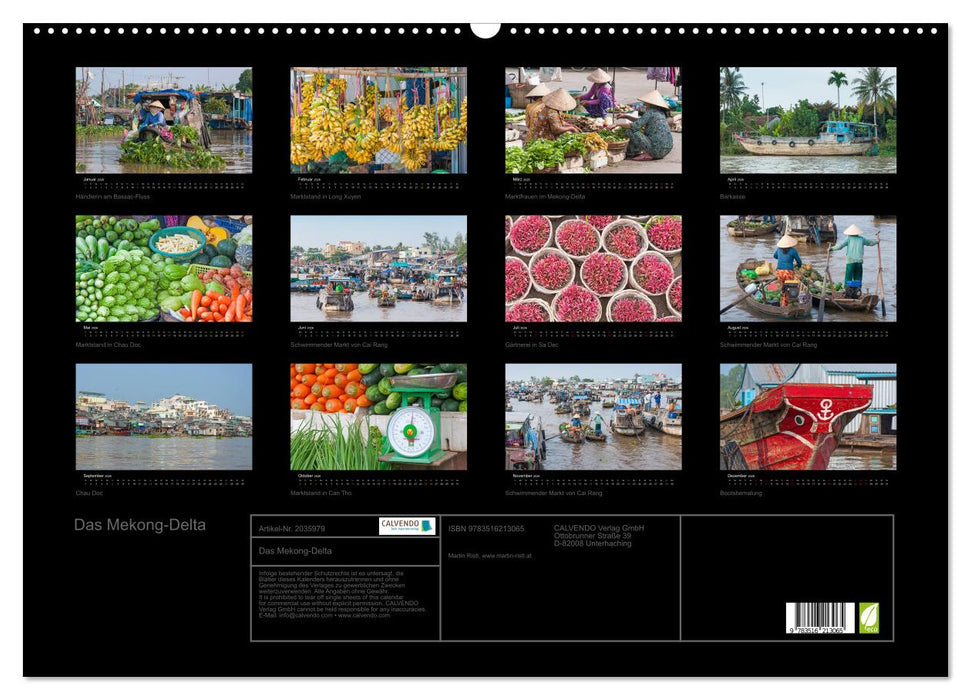
Task: Select the Chau Doc riverside houses photo
Action: (164, 417)
